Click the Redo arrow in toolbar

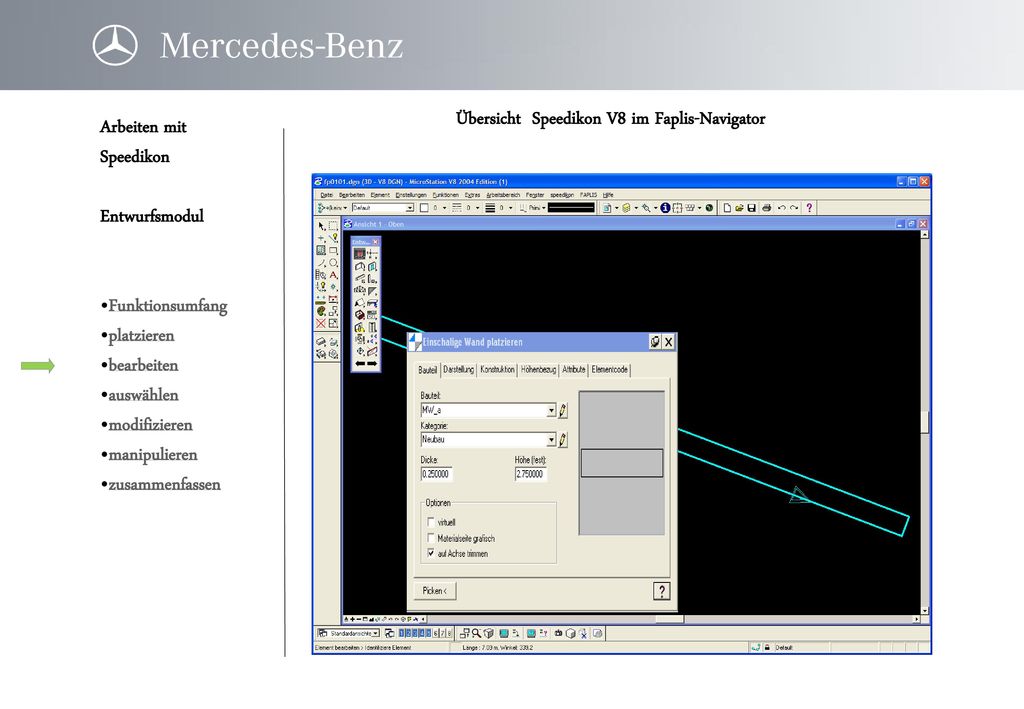(794, 208)
